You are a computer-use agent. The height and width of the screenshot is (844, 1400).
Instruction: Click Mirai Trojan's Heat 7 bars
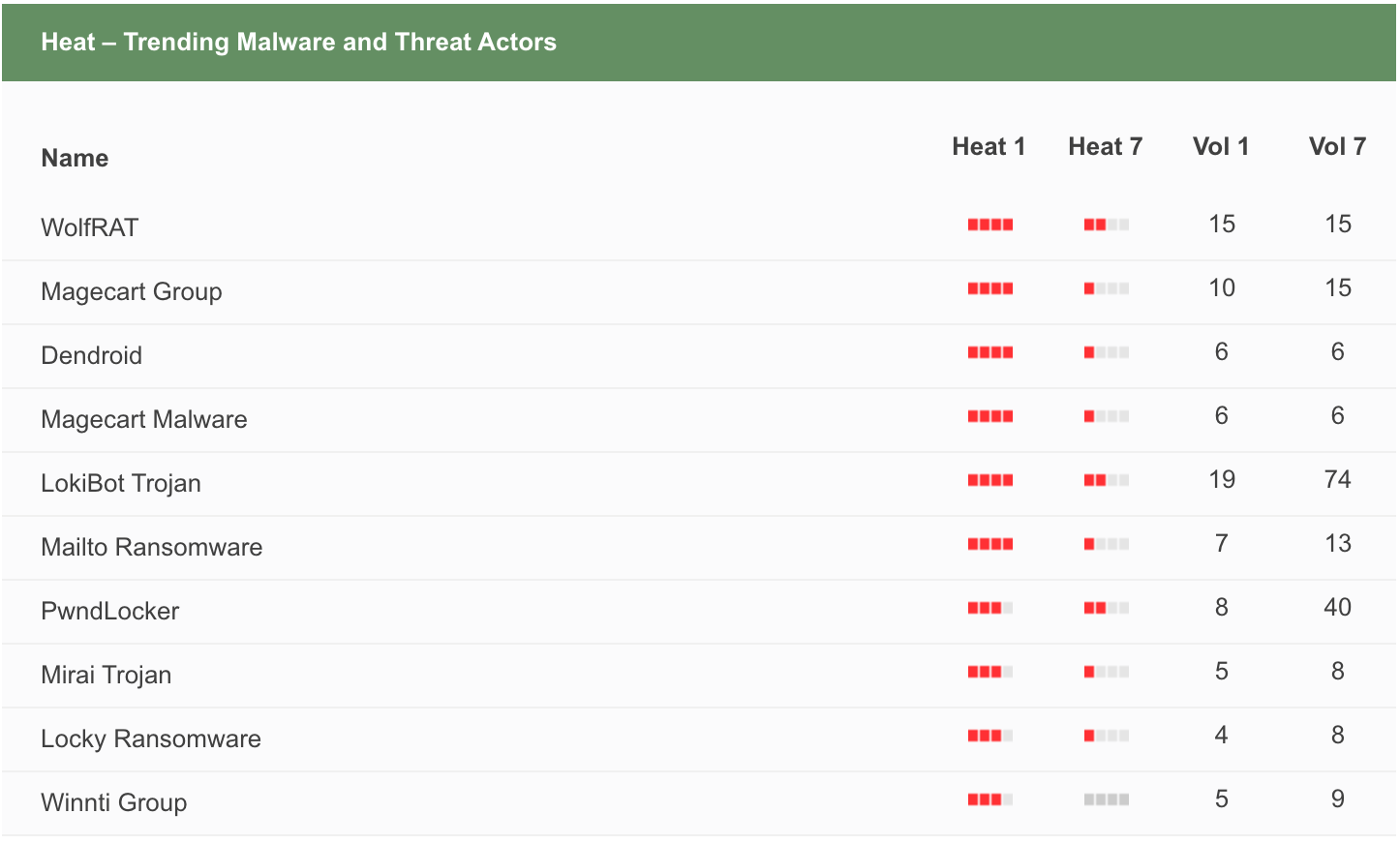[x=1106, y=672]
